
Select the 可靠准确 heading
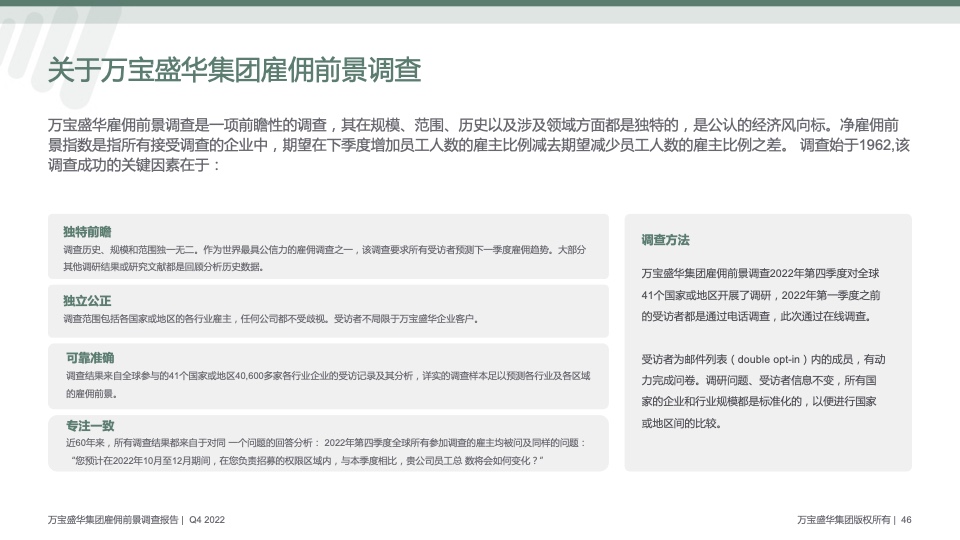90,357
